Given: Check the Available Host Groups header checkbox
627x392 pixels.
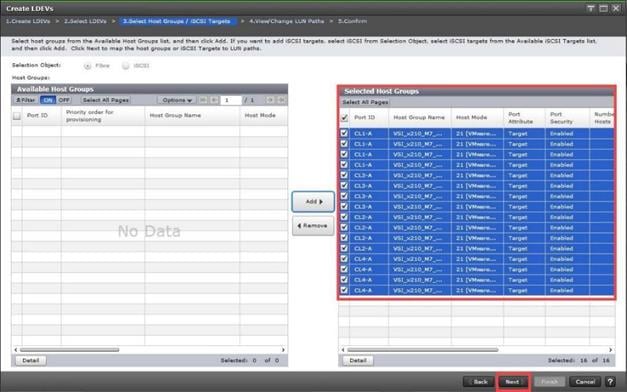Looking at the screenshot, I should point(17,116).
